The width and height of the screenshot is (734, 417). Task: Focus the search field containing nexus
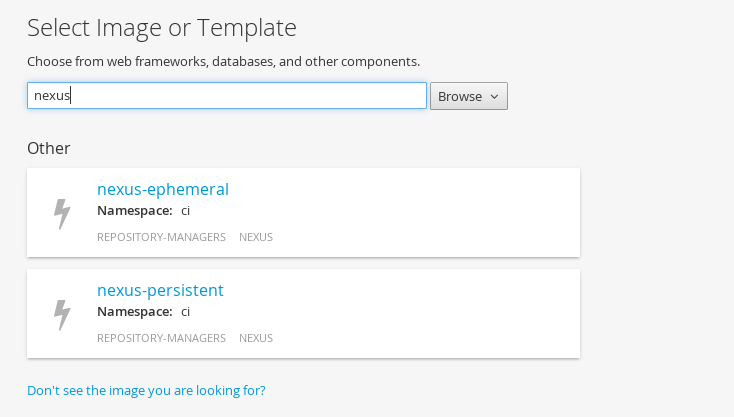coord(227,95)
